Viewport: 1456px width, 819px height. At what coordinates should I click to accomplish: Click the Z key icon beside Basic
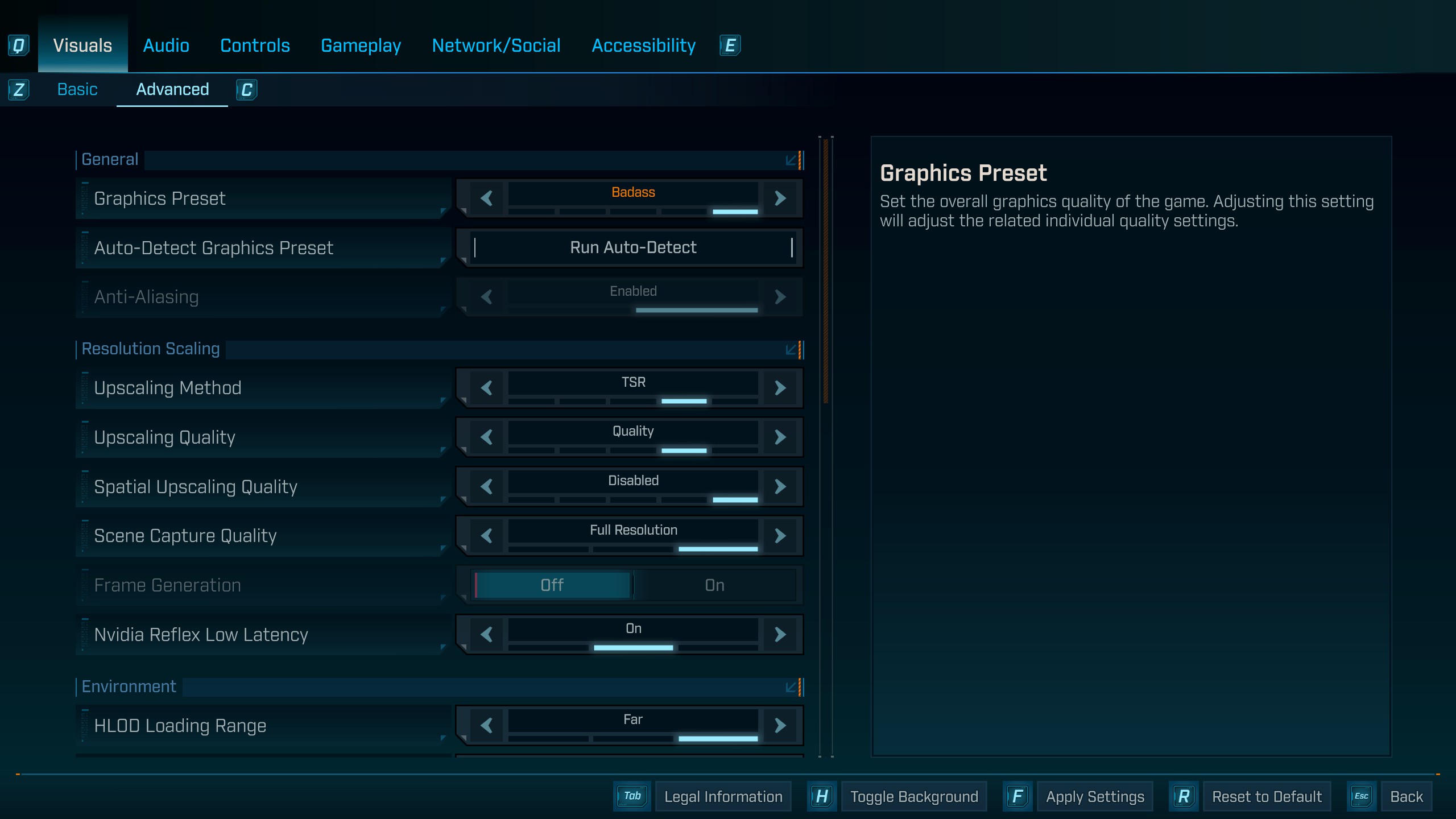click(x=18, y=90)
